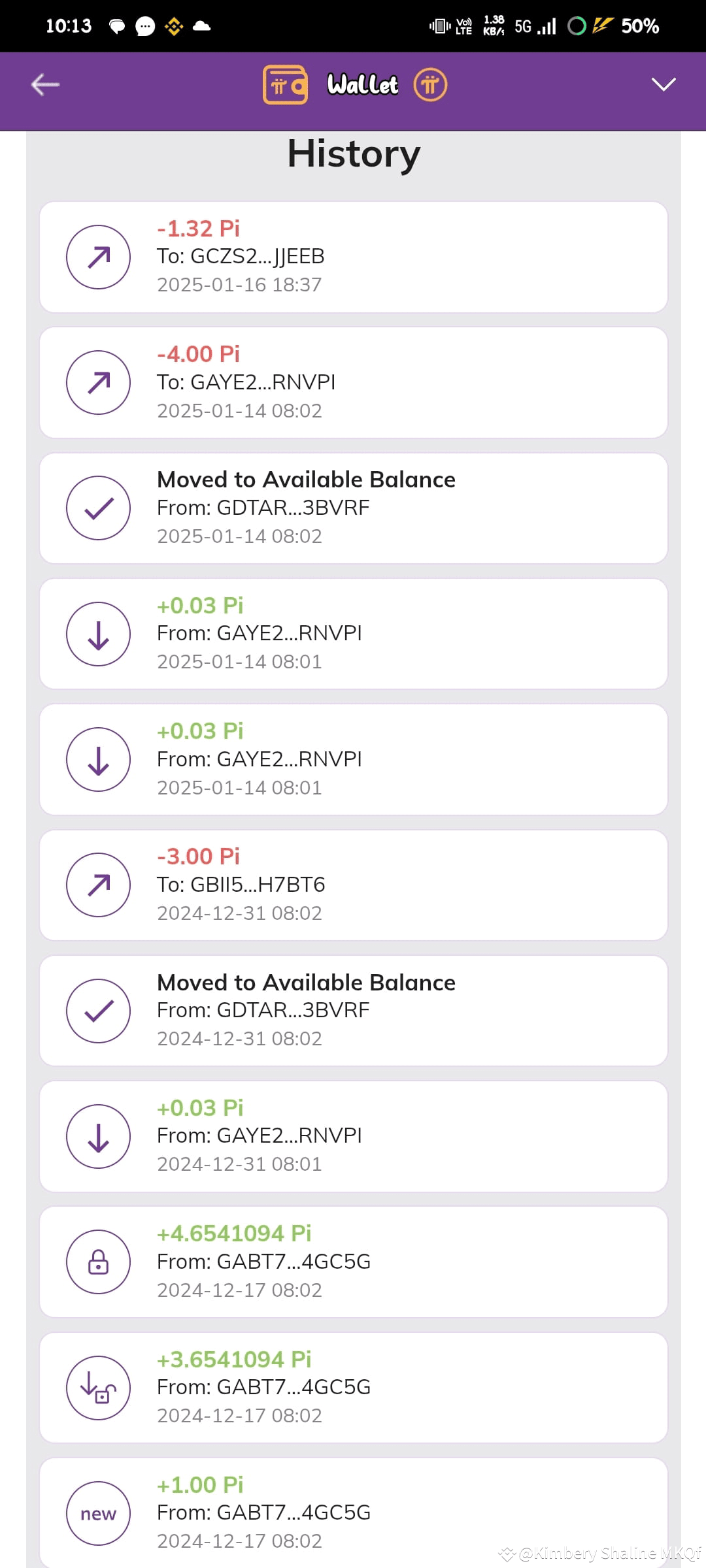706x1568 pixels.
Task: Tap sent arrow icon for -4.00 Pi
Action: [98, 383]
